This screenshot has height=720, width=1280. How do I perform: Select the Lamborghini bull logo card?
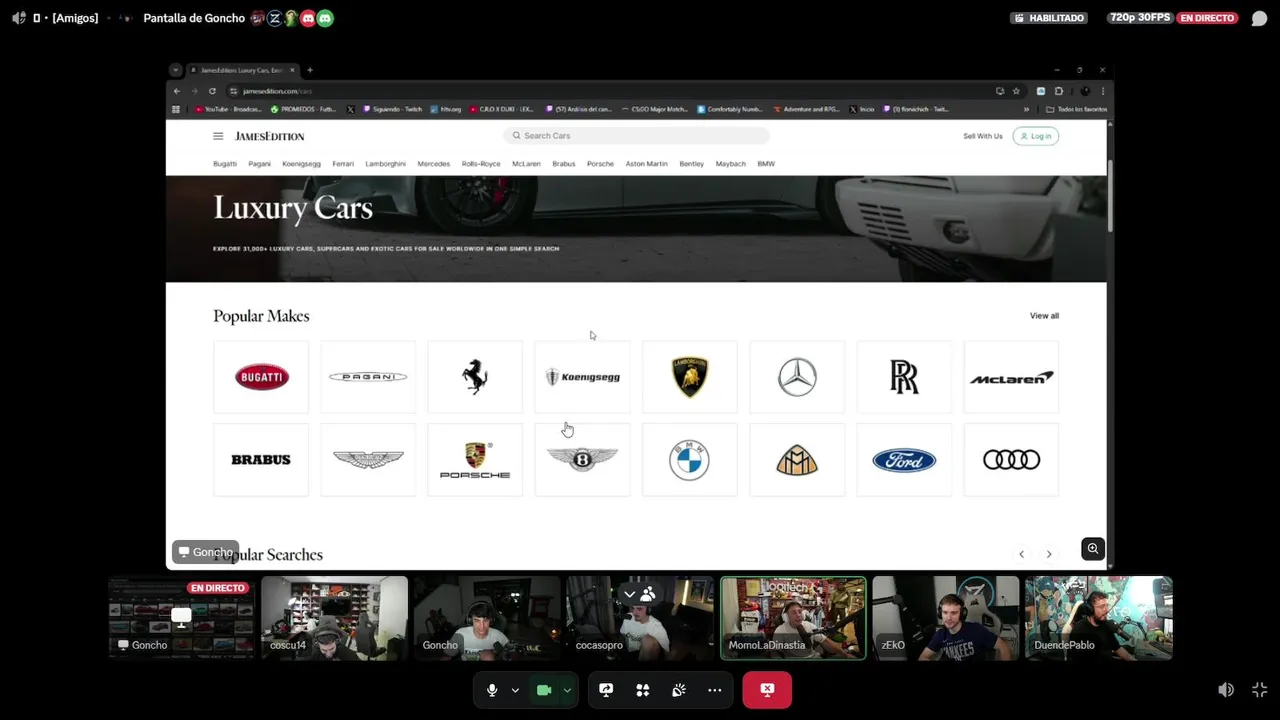[x=689, y=377]
